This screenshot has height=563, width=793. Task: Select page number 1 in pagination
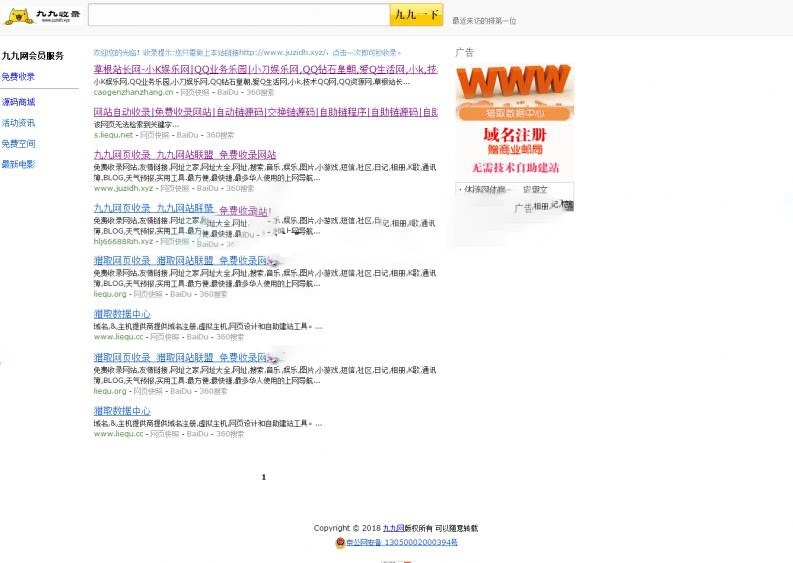pyautogui.click(x=263, y=477)
